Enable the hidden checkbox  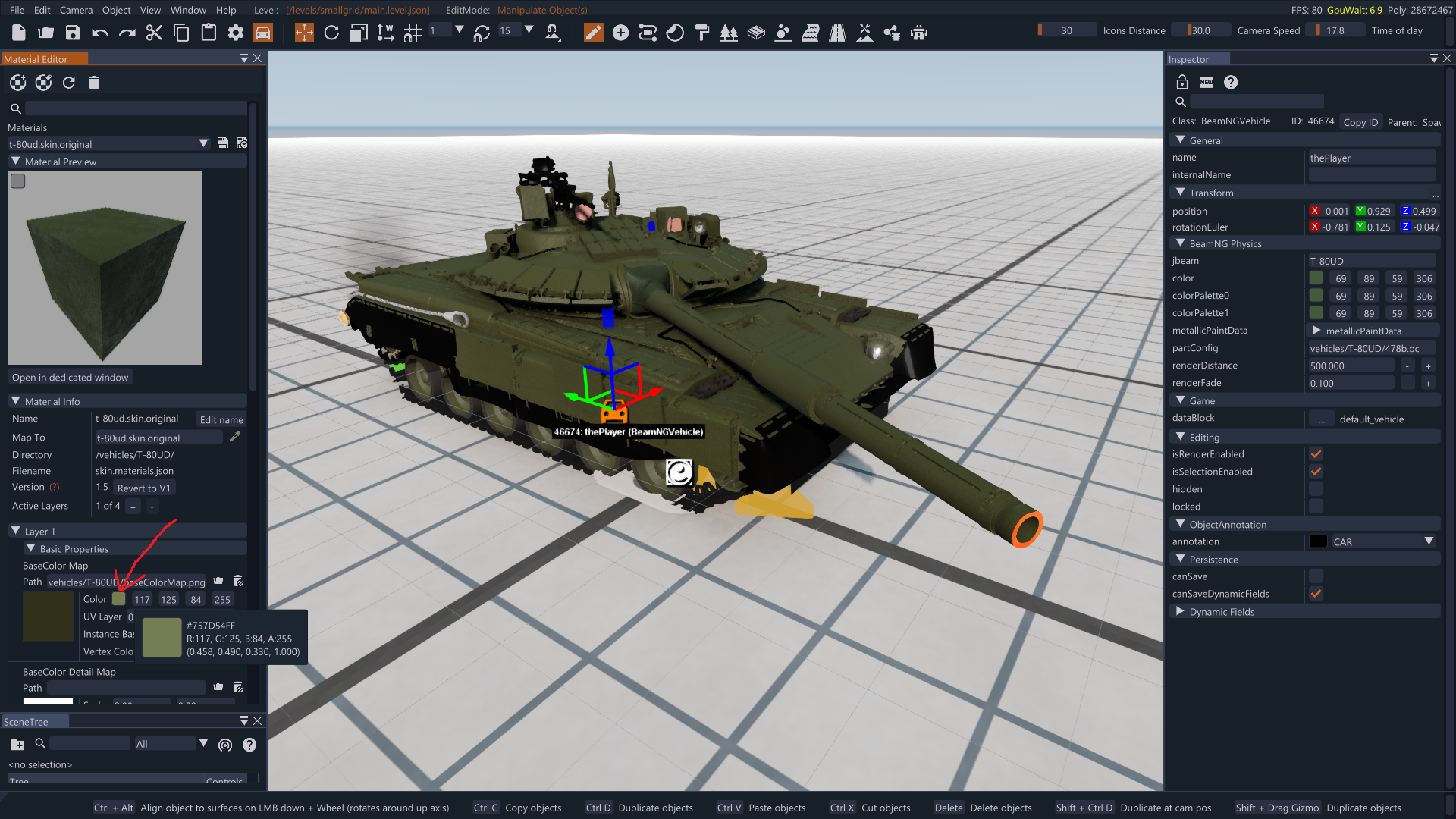pyautogui.click(x=1316, y=489)
